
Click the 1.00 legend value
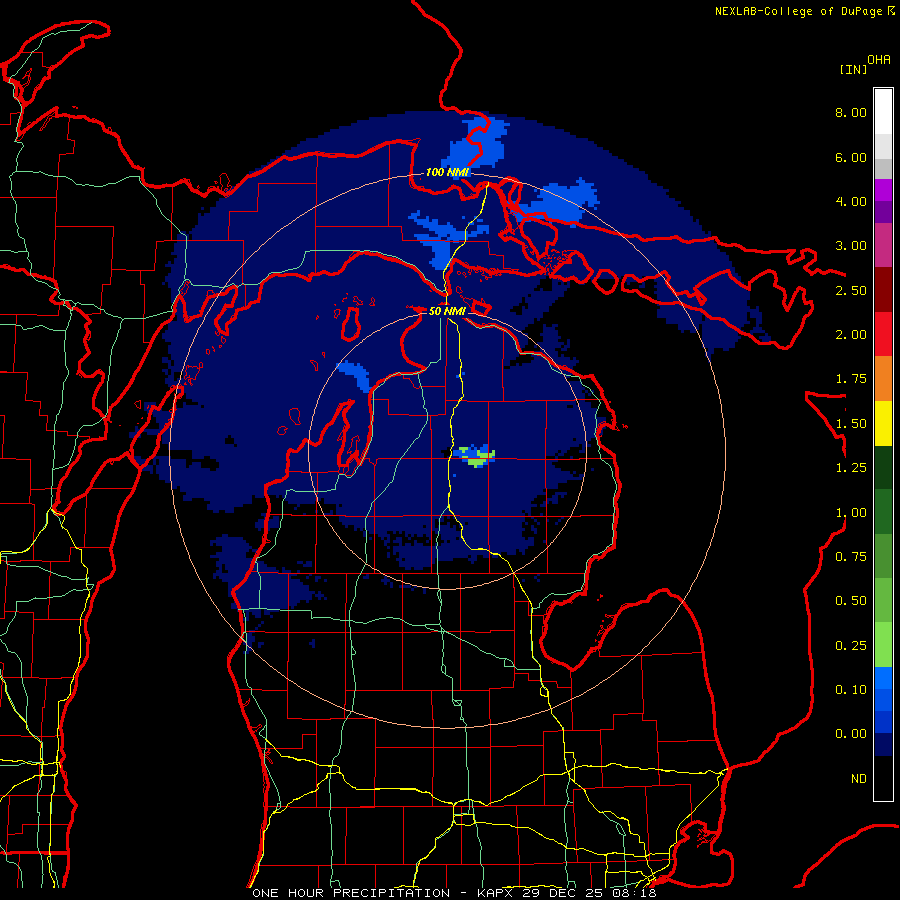click(x=851, y=513)
